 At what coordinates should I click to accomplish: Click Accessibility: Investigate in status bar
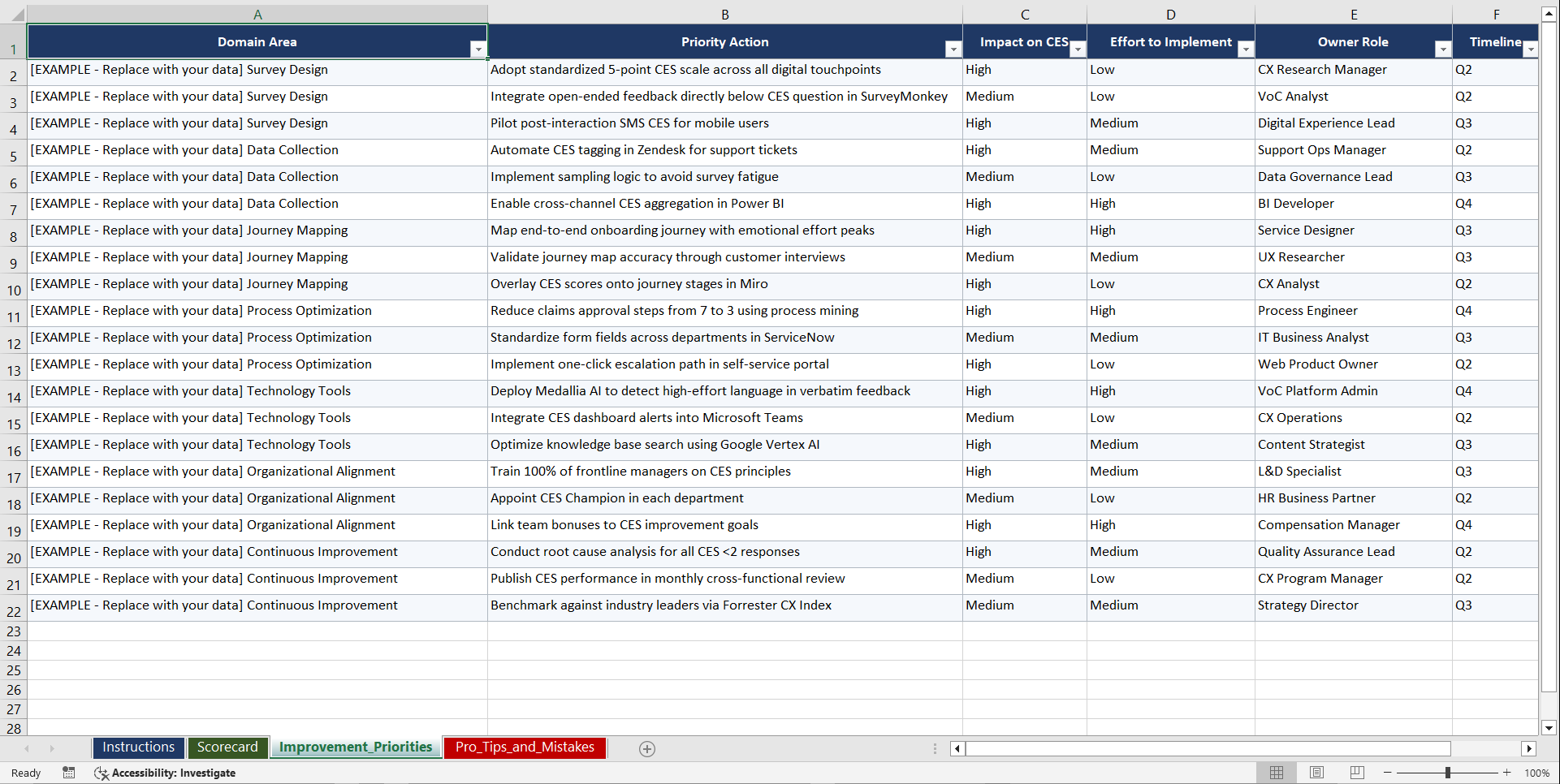coord(175,773)
